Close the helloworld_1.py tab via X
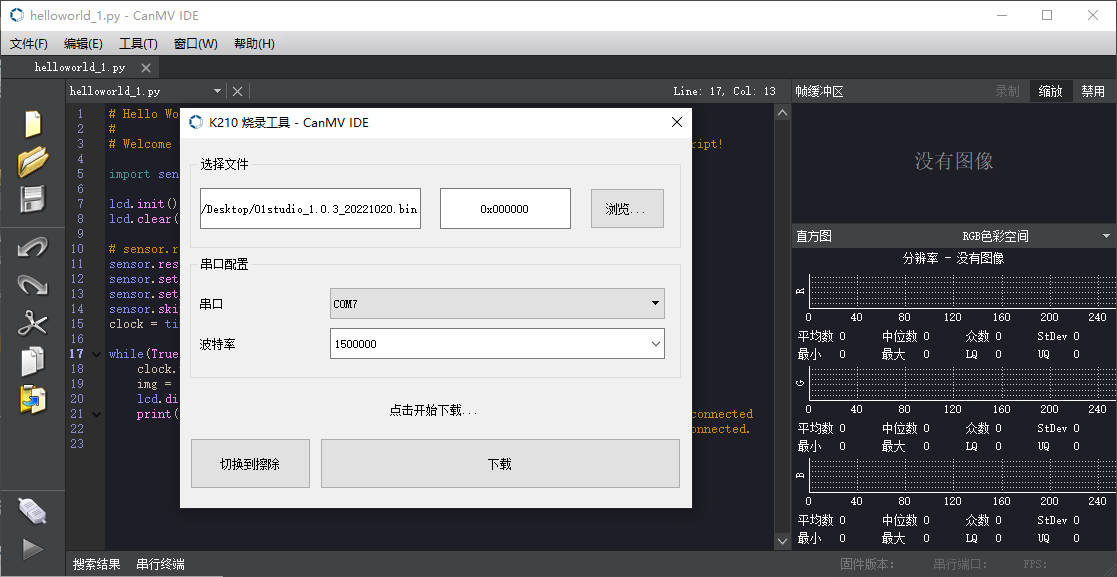This screenshot has width=1117, height=577. tap(145, 68)
